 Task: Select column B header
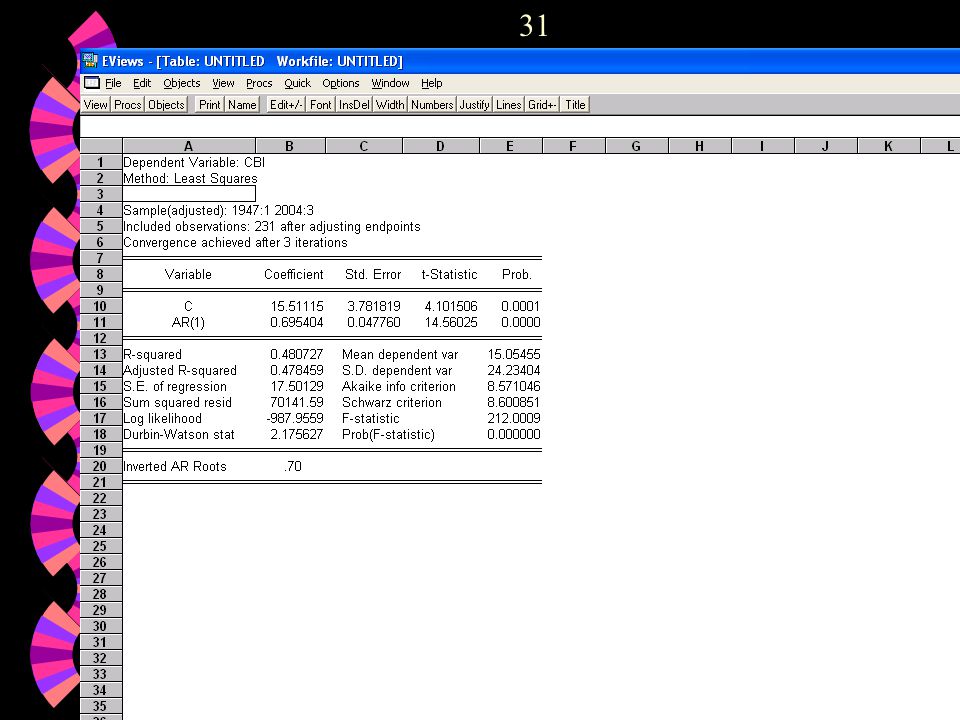pos(290,146)
